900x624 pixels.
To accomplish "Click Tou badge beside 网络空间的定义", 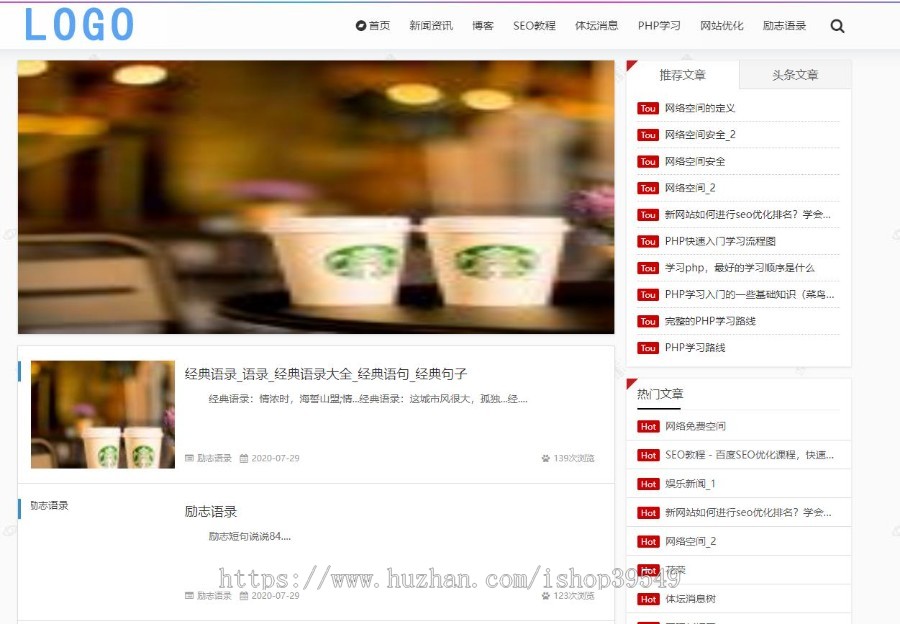I will click(648, 108).
